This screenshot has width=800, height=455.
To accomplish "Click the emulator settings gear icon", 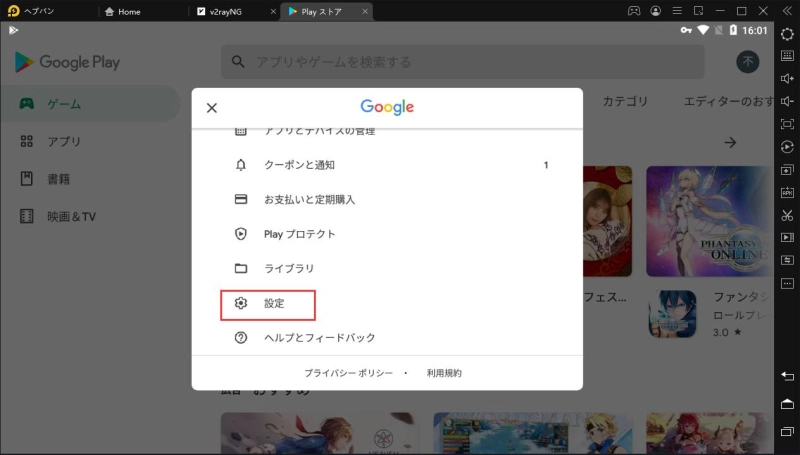I will click(787, 34).
